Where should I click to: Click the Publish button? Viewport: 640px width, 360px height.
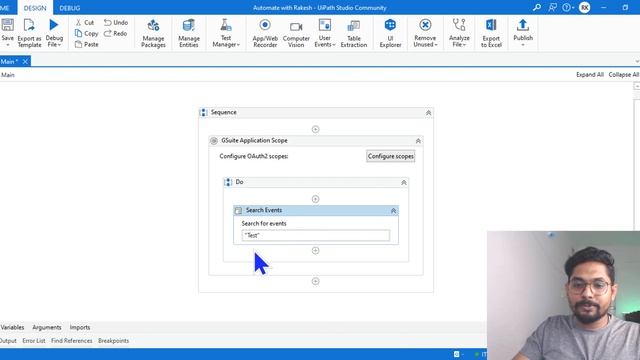(523, 33)
